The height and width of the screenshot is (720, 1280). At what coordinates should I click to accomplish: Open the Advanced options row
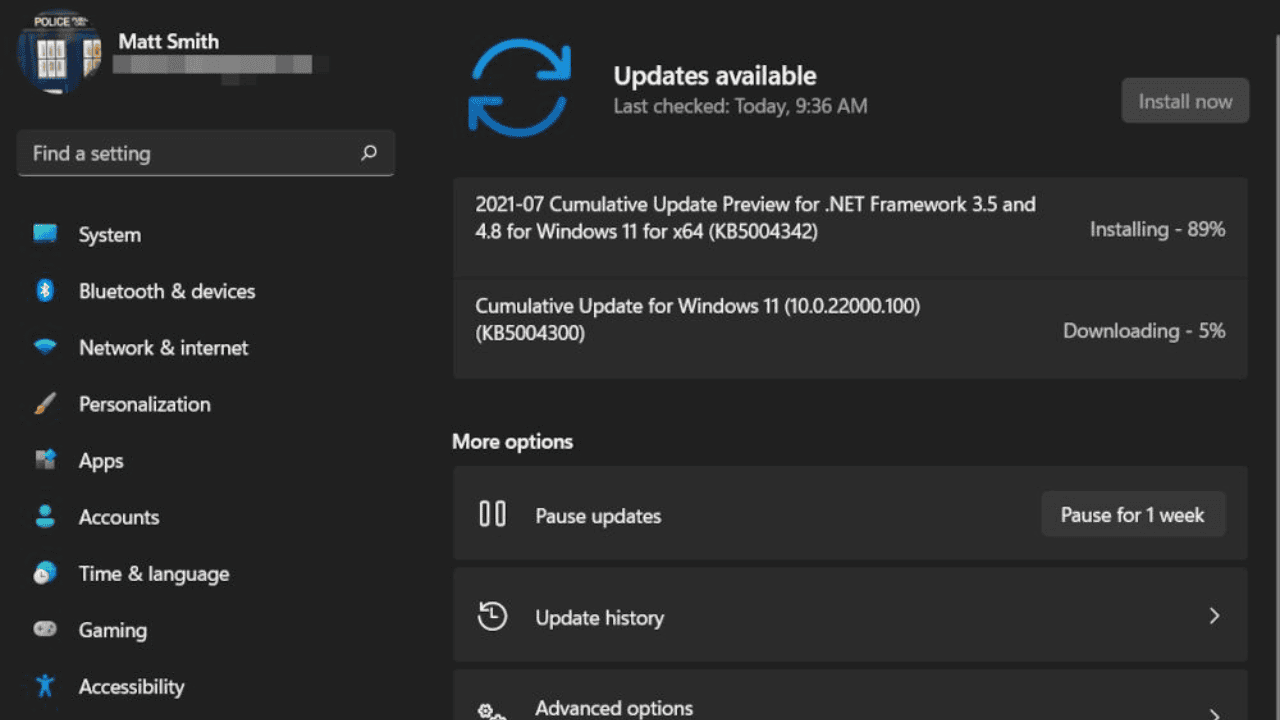click(850, 695)
